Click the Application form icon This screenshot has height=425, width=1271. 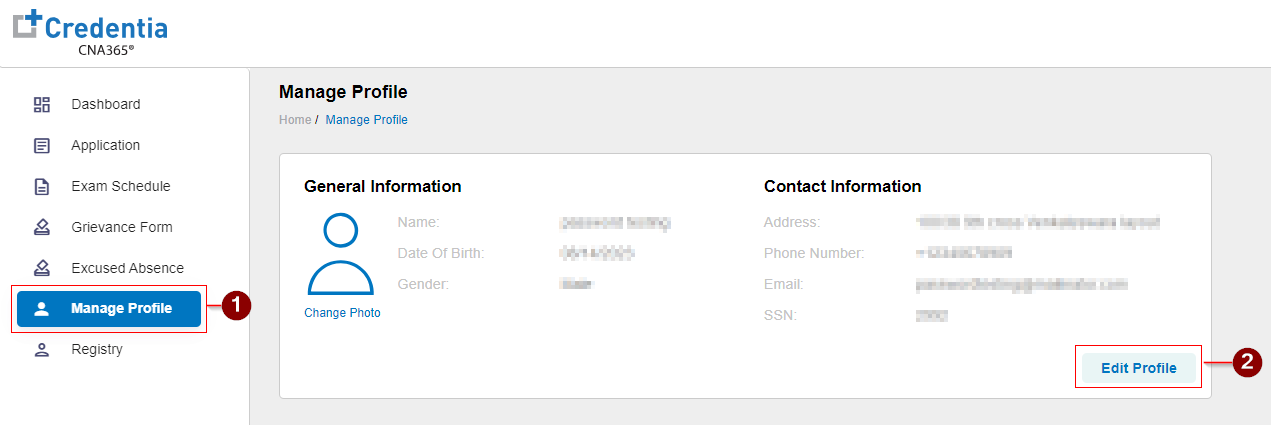[42, 145]
